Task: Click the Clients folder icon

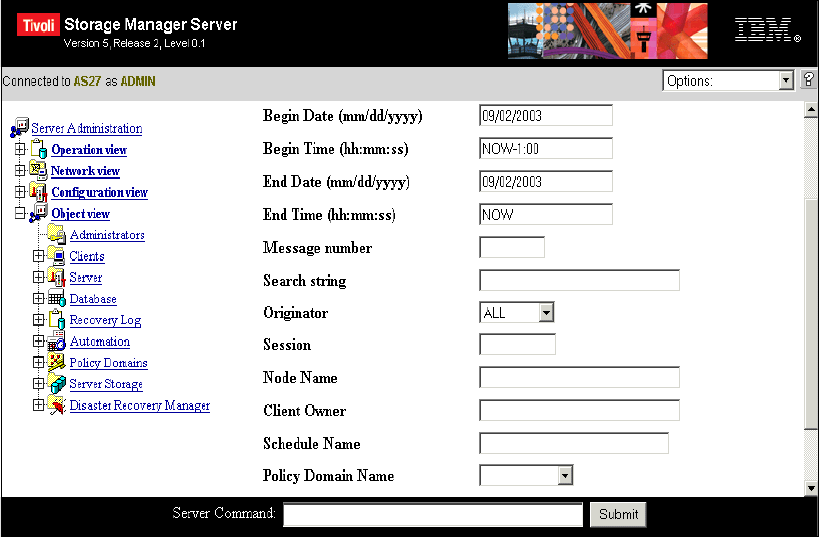Action: click(56, 255)
